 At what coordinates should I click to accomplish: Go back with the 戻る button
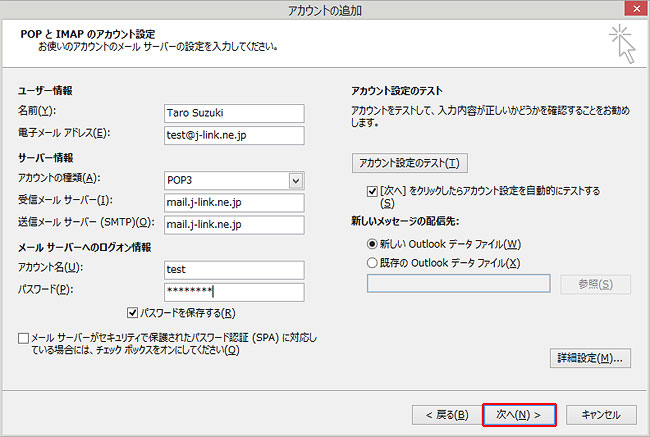point(447,415)
